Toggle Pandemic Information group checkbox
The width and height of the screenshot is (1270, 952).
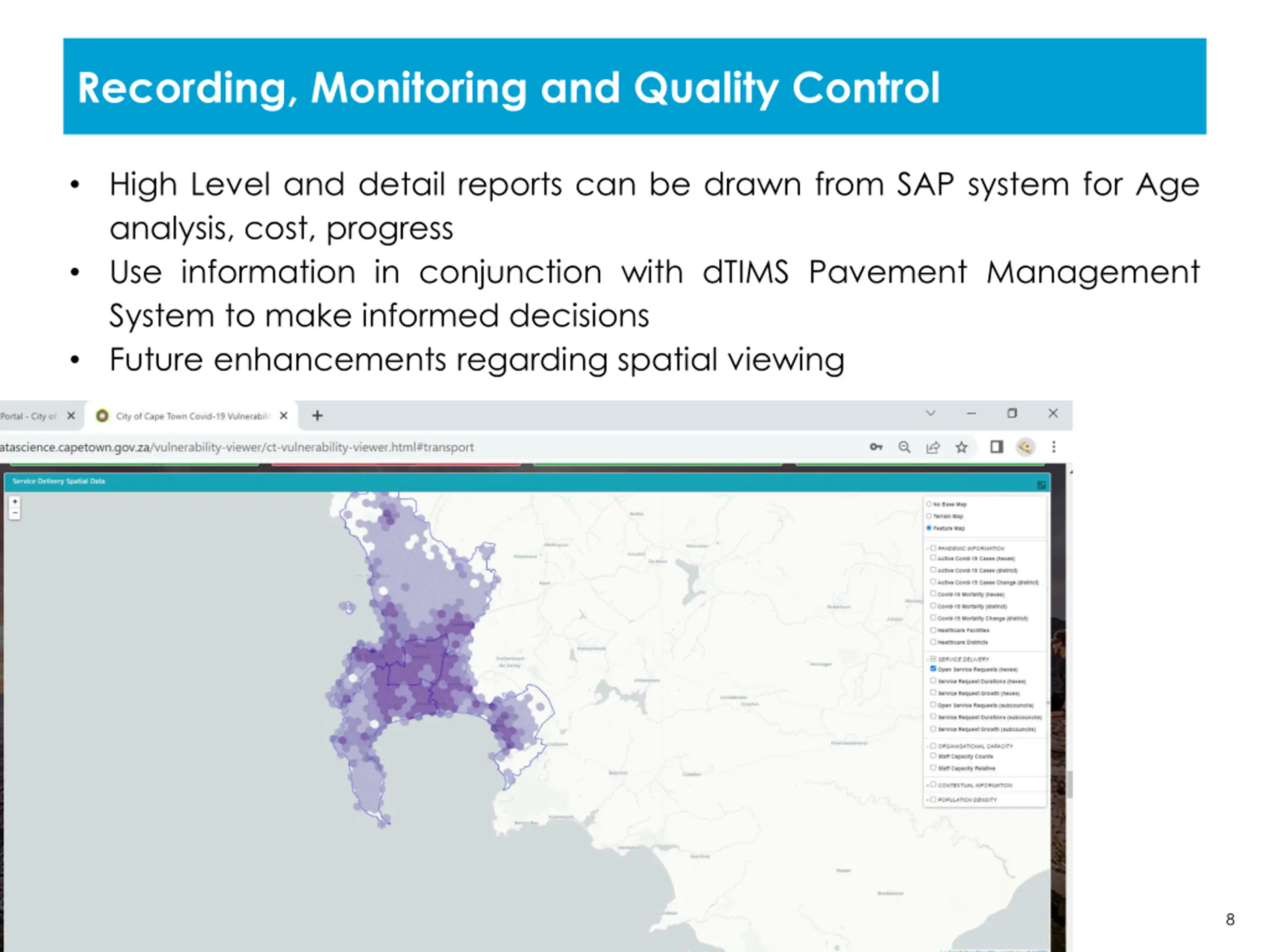coord(933,548)
